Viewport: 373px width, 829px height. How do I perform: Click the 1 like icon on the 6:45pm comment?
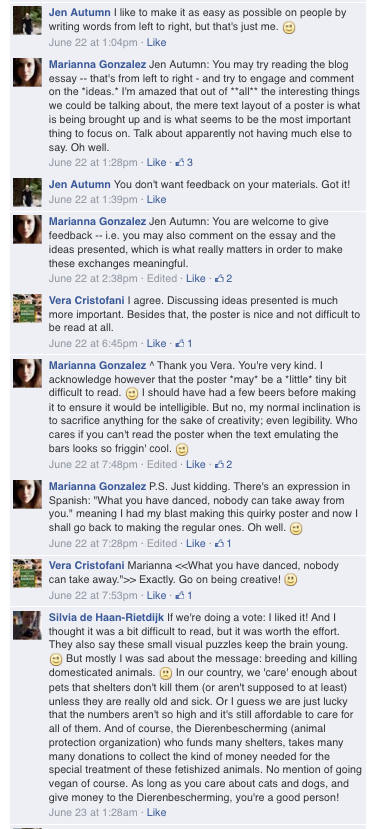click(184, 343)
